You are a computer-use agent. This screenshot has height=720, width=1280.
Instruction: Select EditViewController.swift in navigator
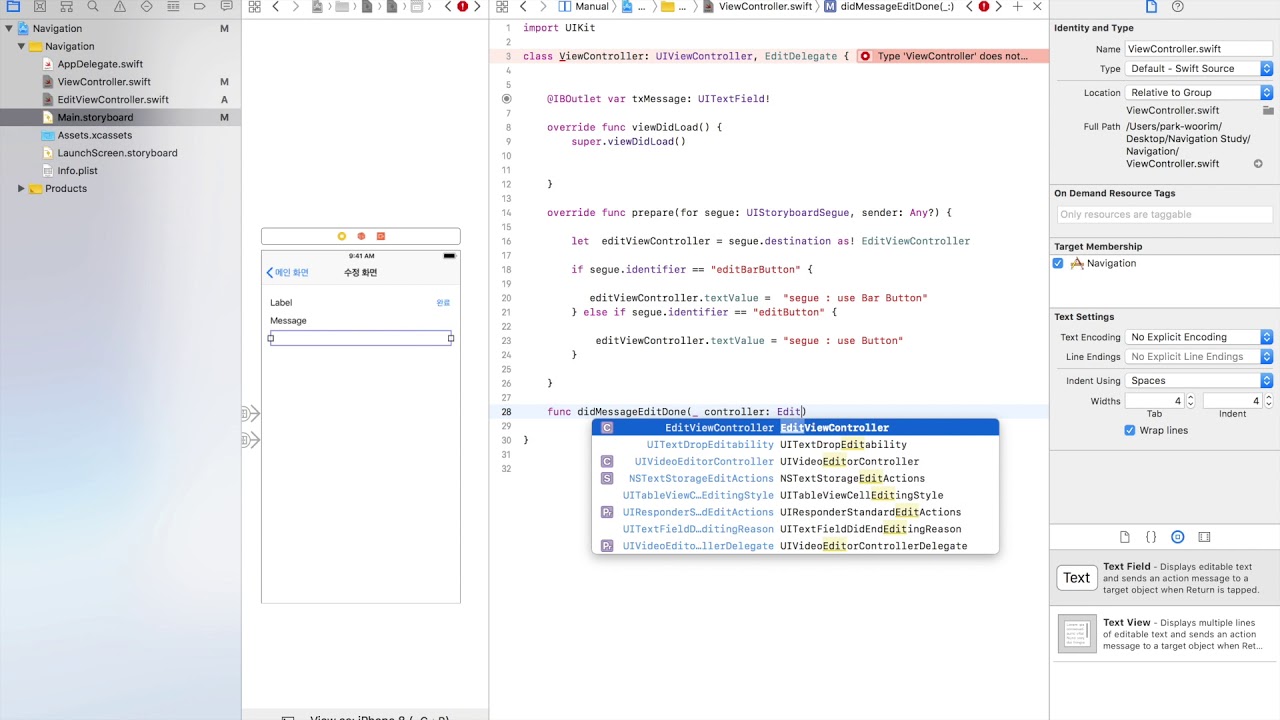pyautogui.click(x=113, y=100)
